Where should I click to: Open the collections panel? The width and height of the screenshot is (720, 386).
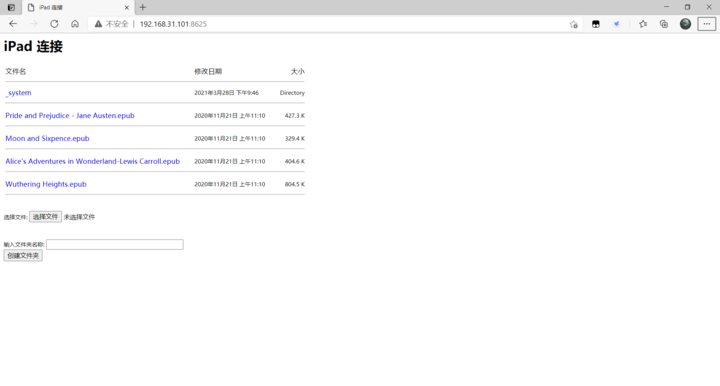pos(664,24)
